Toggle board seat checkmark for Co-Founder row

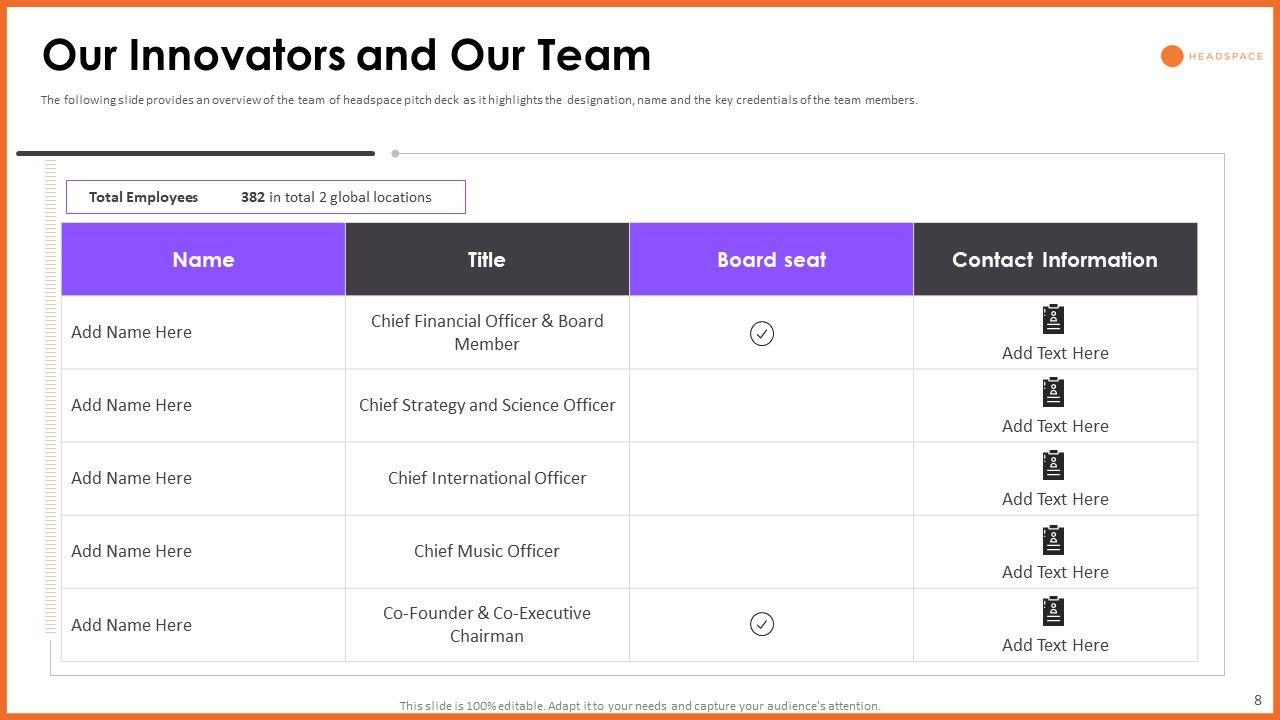pos(762,624)
